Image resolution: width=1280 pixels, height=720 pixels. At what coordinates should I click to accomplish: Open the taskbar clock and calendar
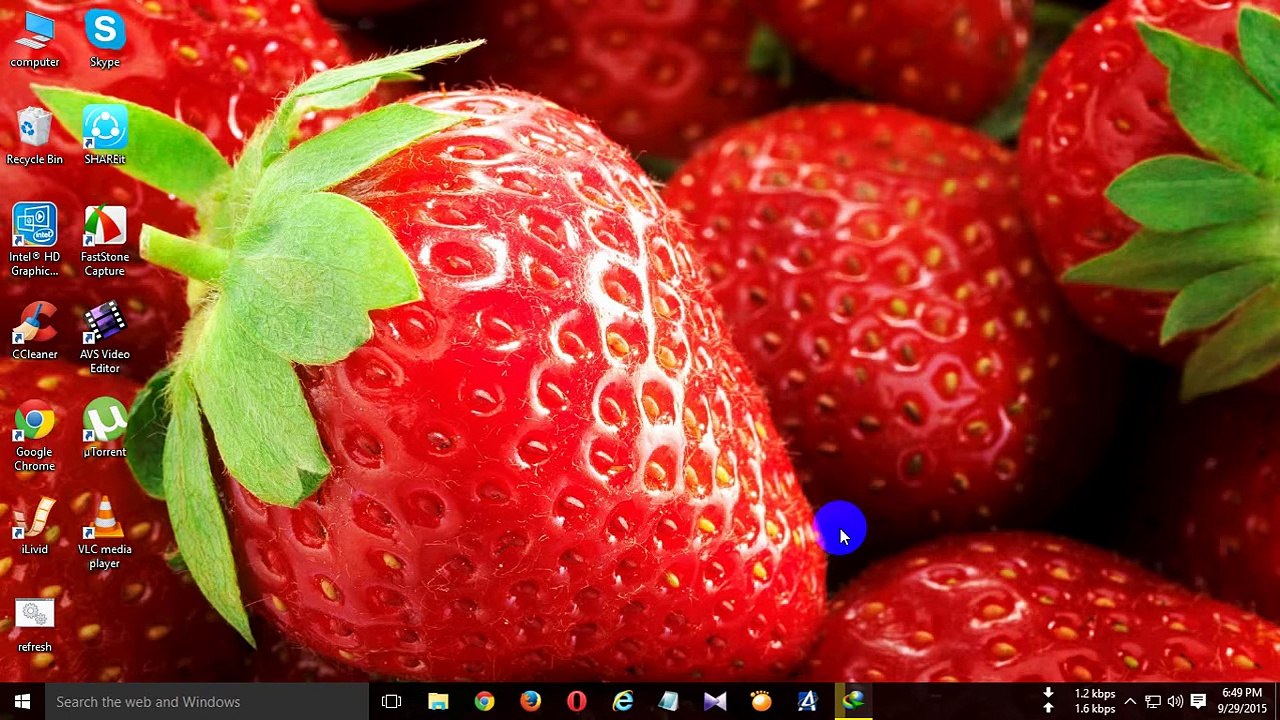point(1242,701)
